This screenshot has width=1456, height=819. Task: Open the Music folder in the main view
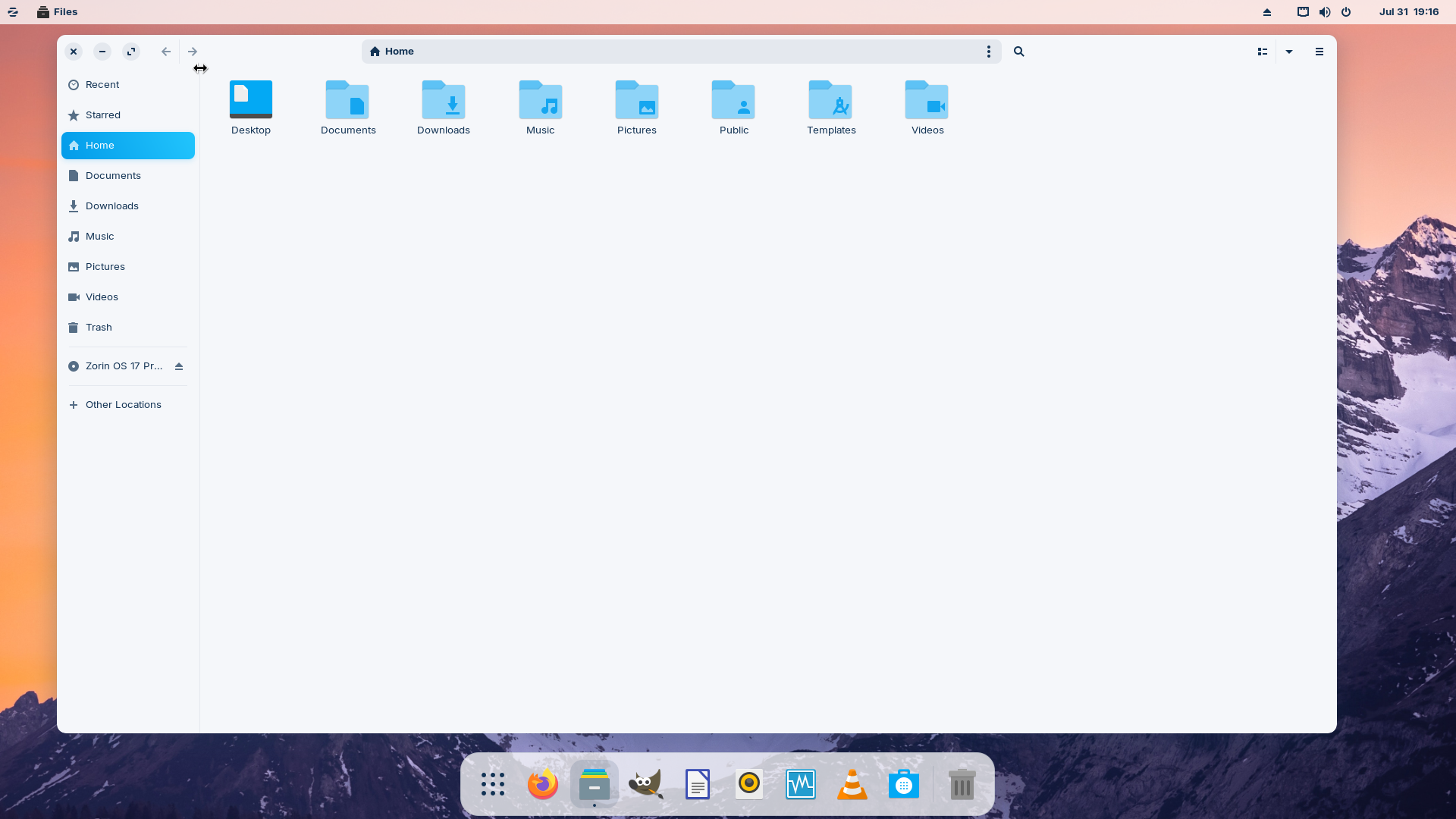click(x=541, y=99)
